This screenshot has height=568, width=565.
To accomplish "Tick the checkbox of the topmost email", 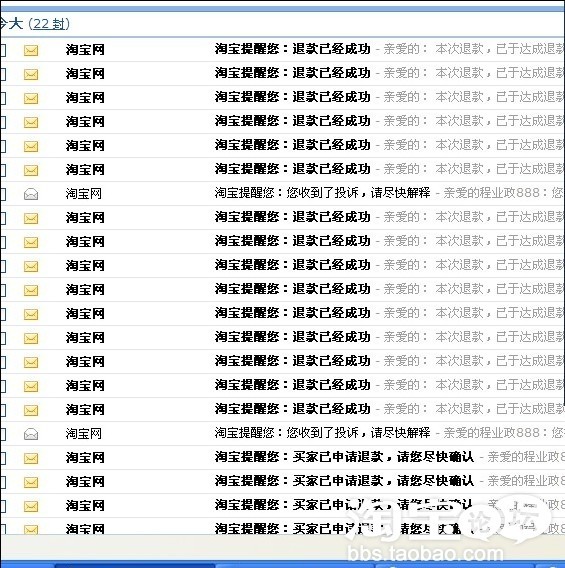I will [x=3, y=50].
